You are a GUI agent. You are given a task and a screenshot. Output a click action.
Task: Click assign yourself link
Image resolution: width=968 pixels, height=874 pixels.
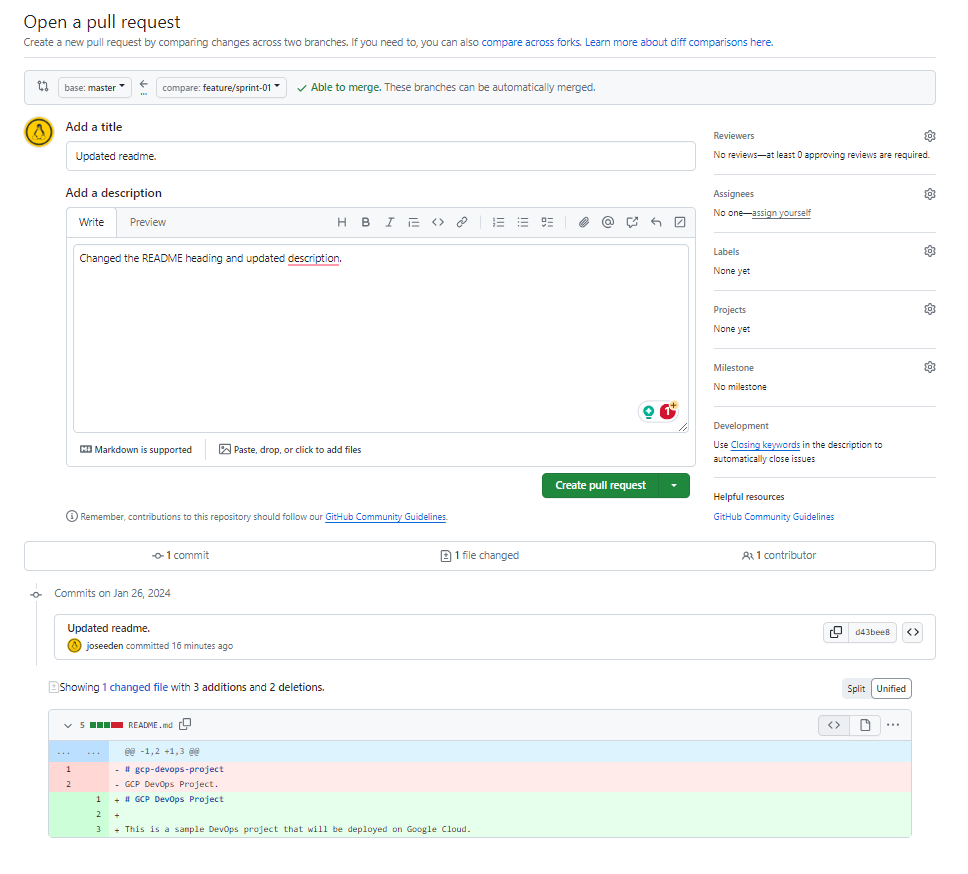(781, 213)
